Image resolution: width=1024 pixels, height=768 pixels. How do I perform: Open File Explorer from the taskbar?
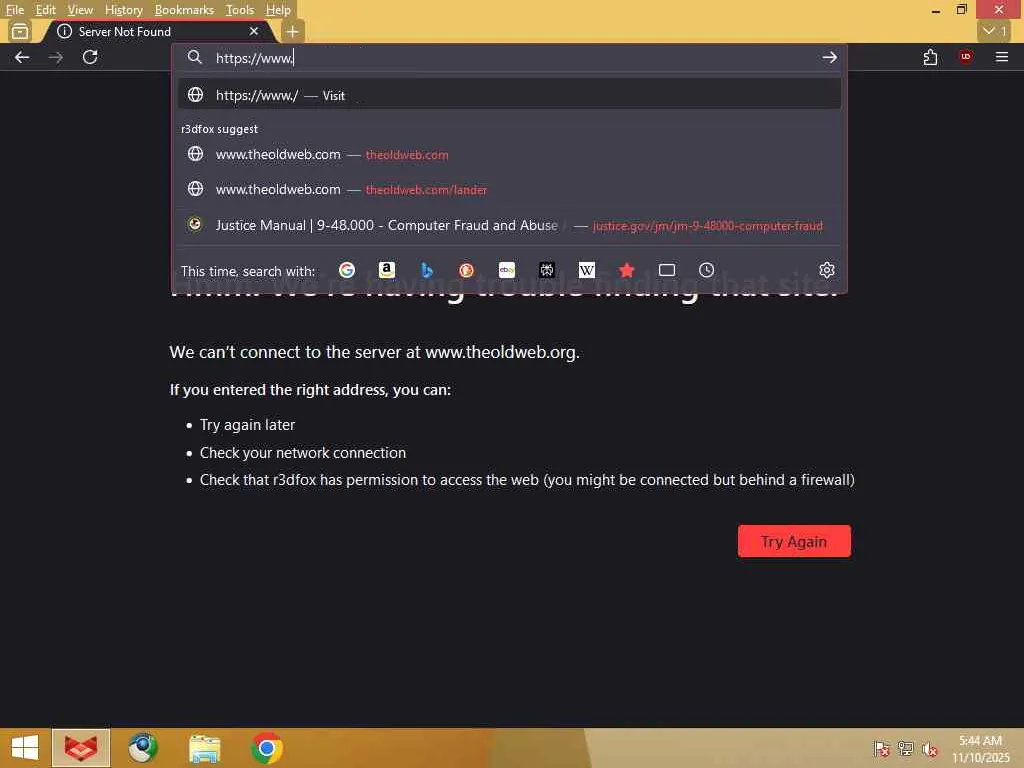click(x=204, y=748)
